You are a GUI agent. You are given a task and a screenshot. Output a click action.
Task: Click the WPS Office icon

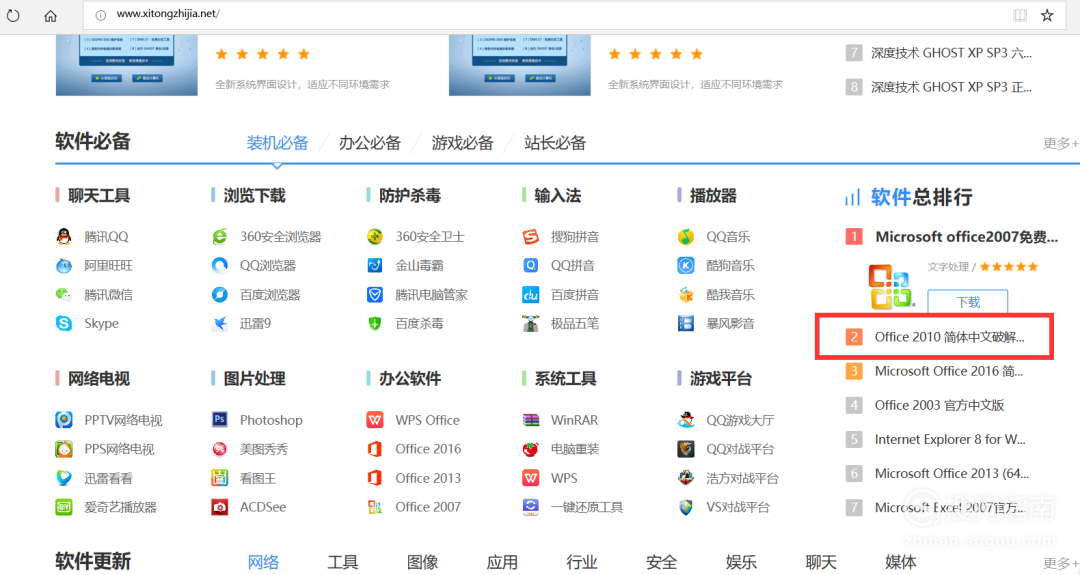375,419
